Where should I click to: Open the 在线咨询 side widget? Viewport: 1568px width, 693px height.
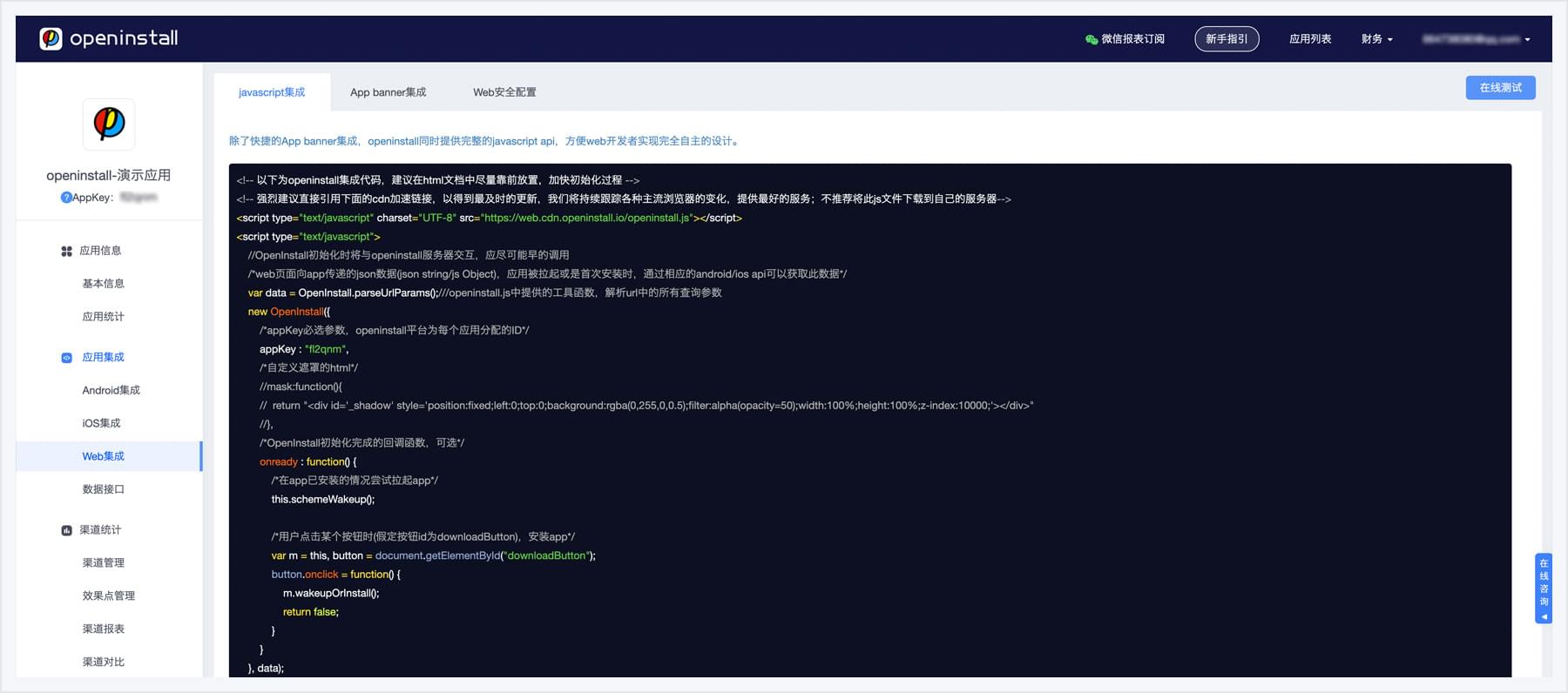point(1544,589)
